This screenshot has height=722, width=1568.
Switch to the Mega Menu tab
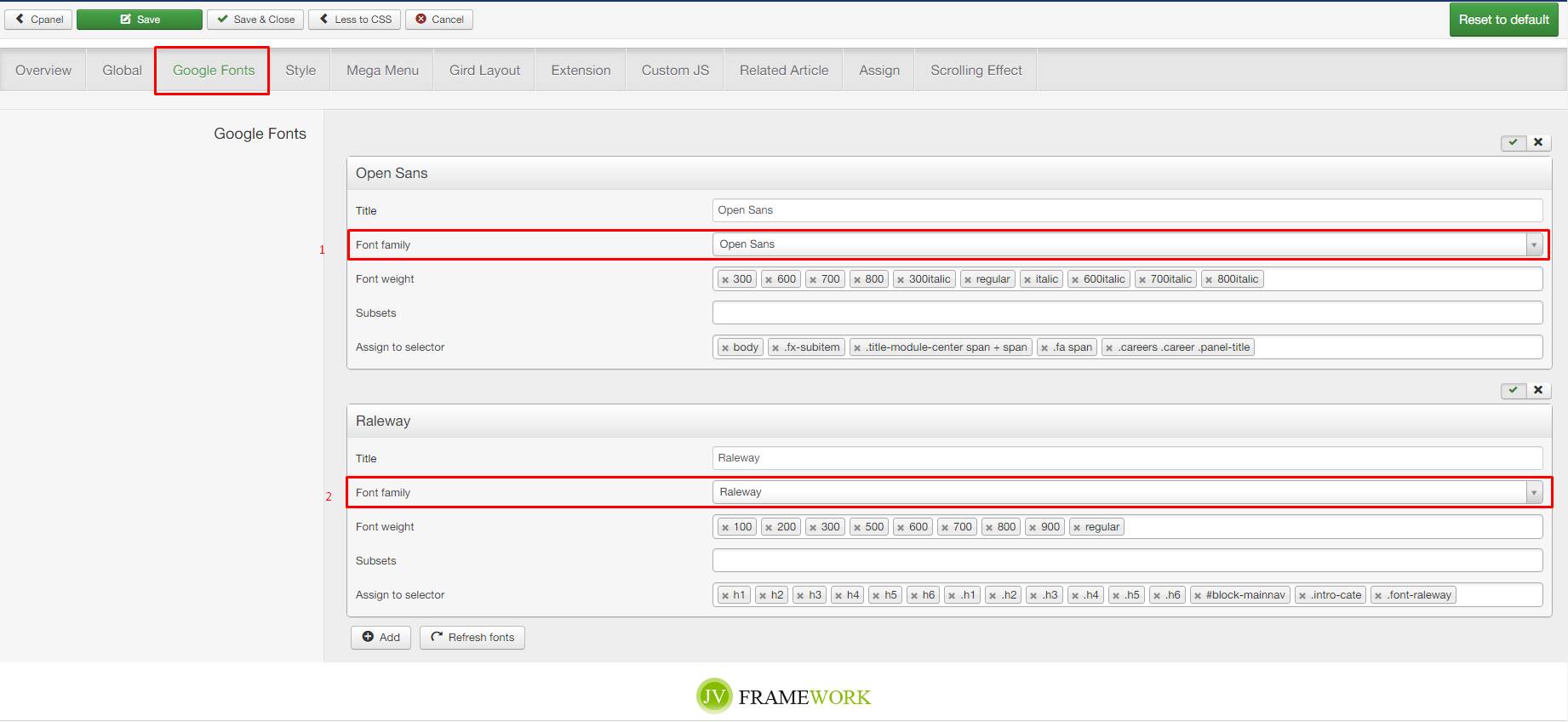point(382,71)
